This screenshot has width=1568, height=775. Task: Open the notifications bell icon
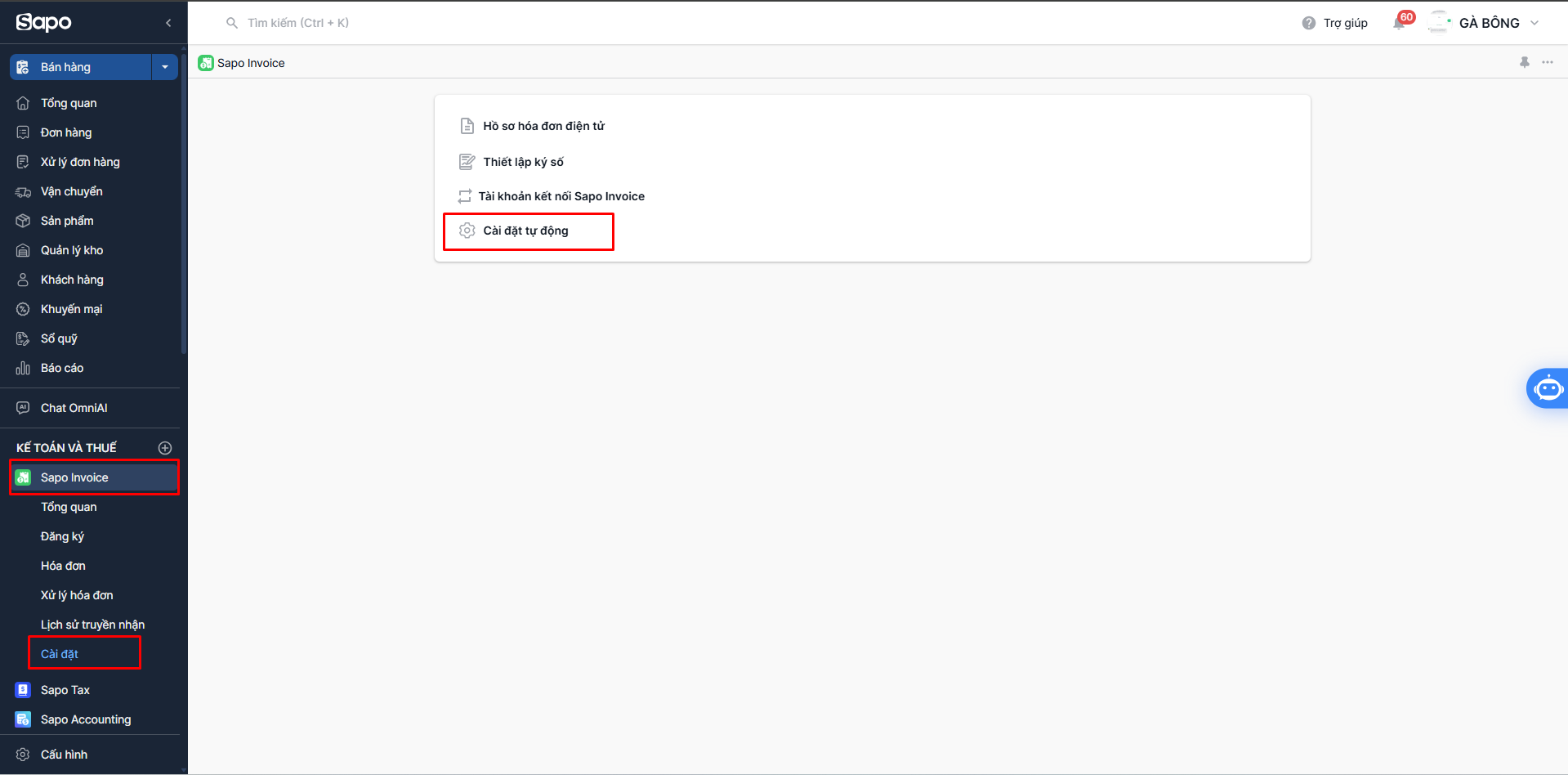[x=1399, y=23]
